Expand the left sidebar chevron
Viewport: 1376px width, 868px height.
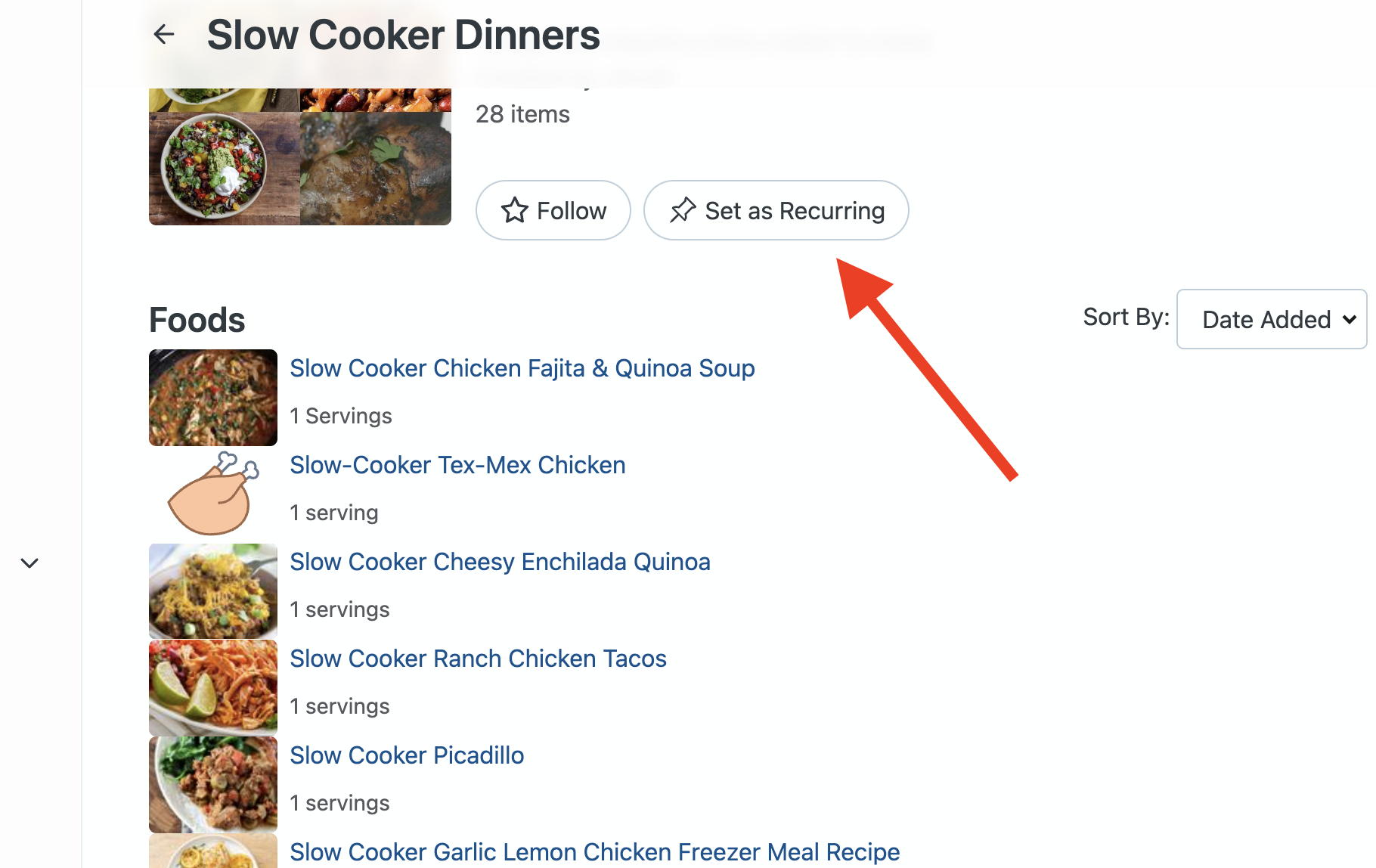click(29, 563)
